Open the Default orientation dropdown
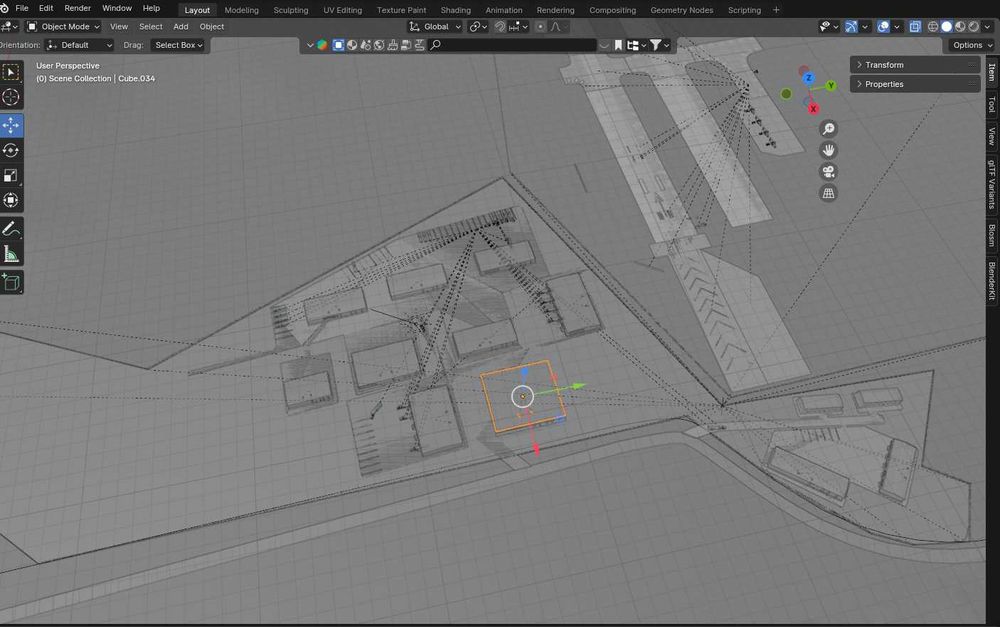 pos(80,45)
